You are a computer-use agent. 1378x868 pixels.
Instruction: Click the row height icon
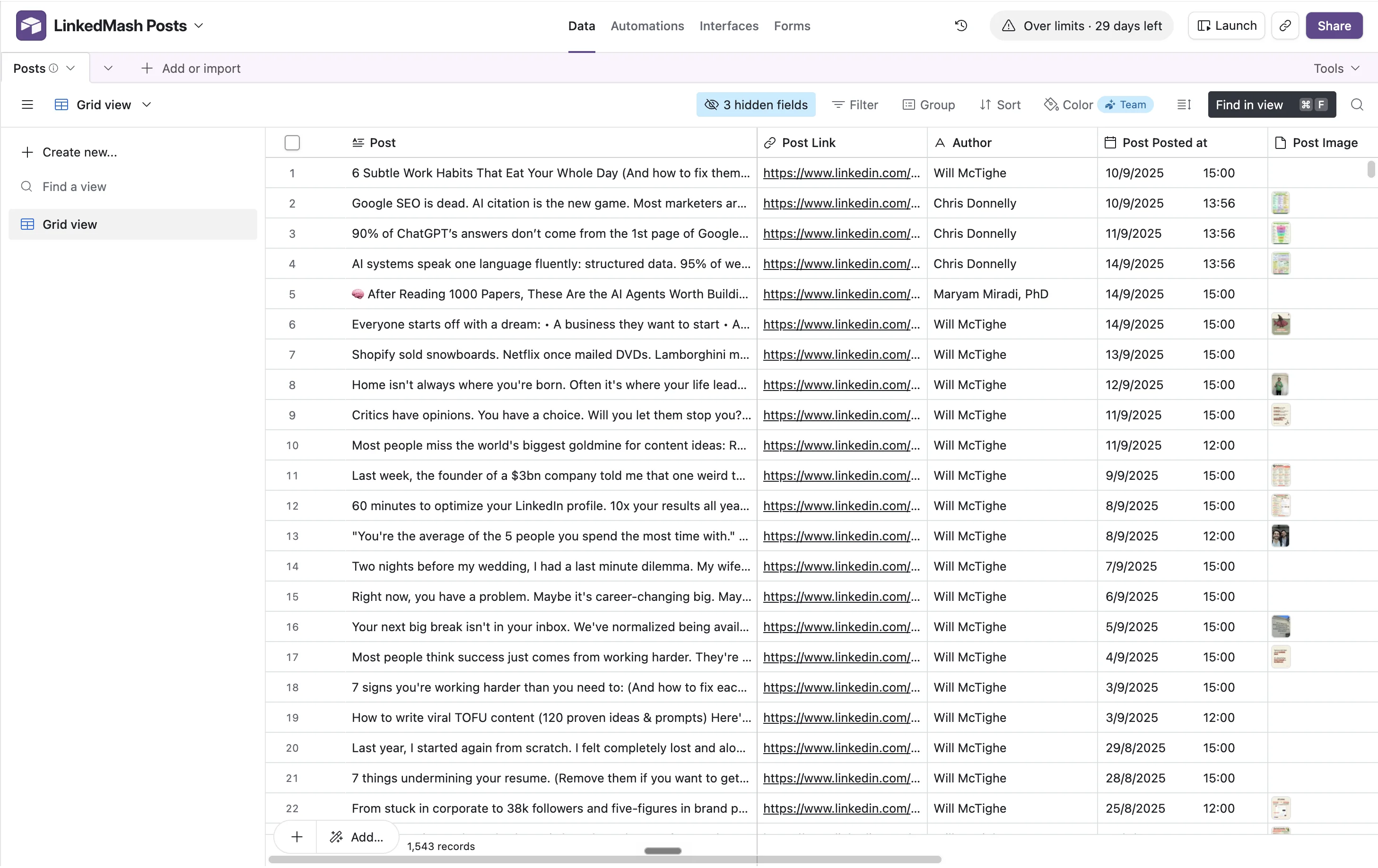pyautogui.click(x=1184, y=104)
